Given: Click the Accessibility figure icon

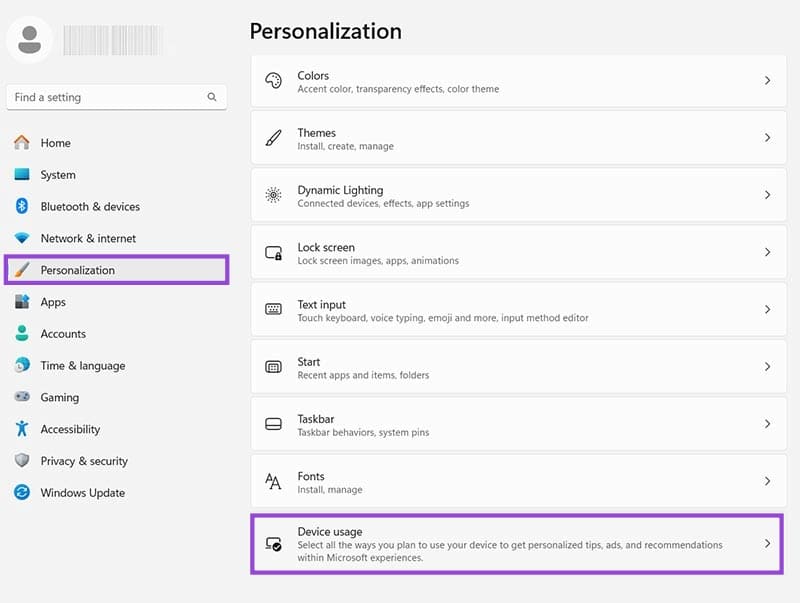Looking at the screenshot, I should [x=22, y=429].
